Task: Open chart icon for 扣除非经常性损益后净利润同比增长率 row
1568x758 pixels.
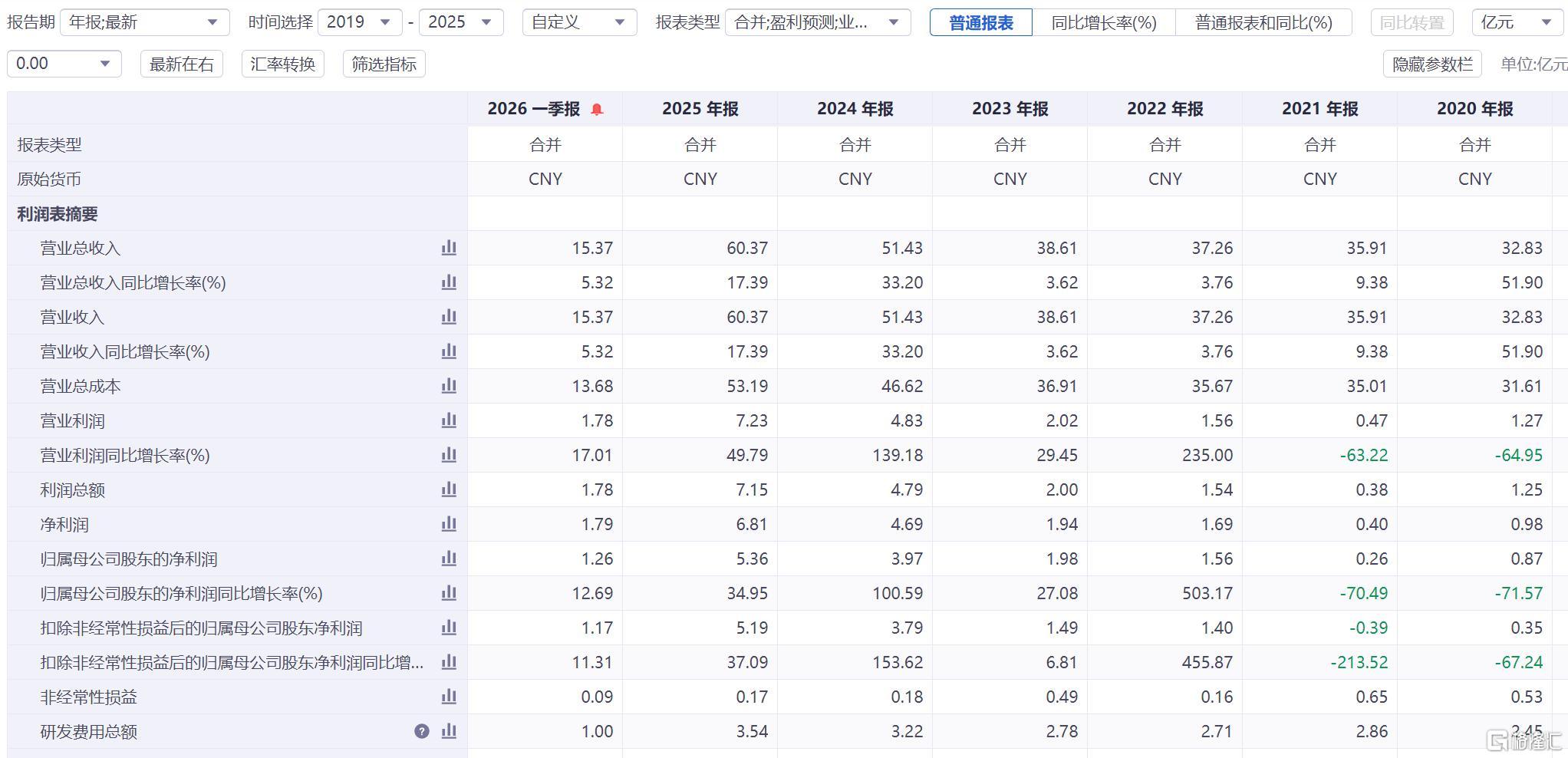Action: pyautogui.click(x=449, y=662)
